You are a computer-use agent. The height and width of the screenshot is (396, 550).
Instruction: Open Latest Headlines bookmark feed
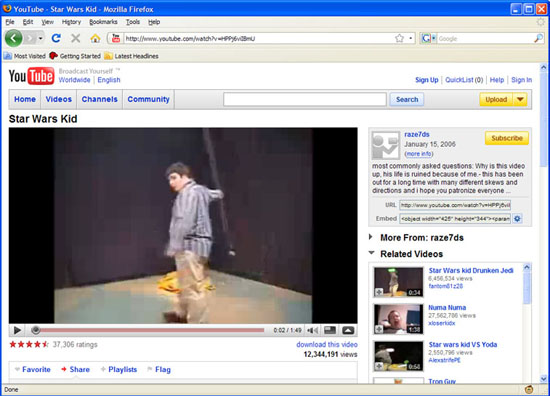click(x=132, y=56)
